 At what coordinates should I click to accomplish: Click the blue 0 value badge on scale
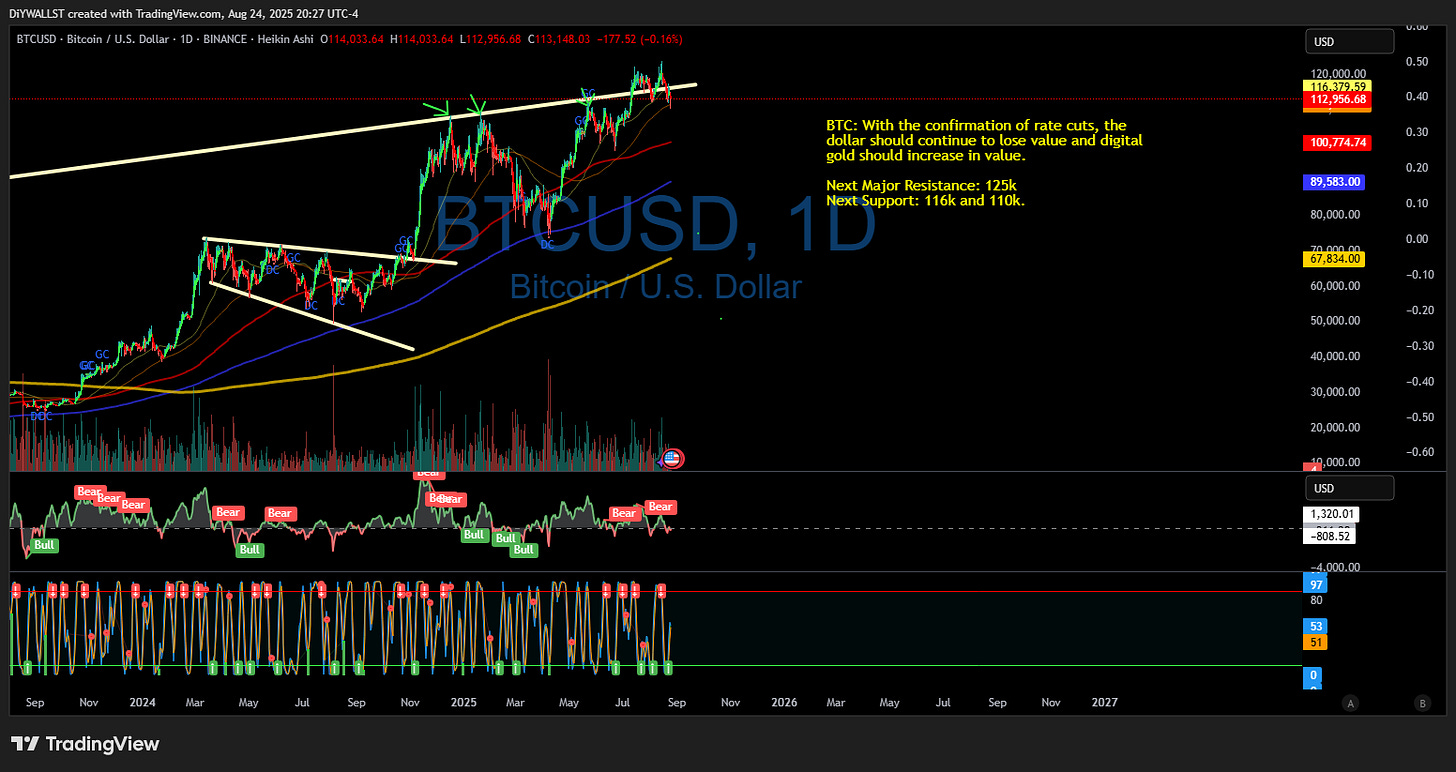click(x=1312, y=676)
